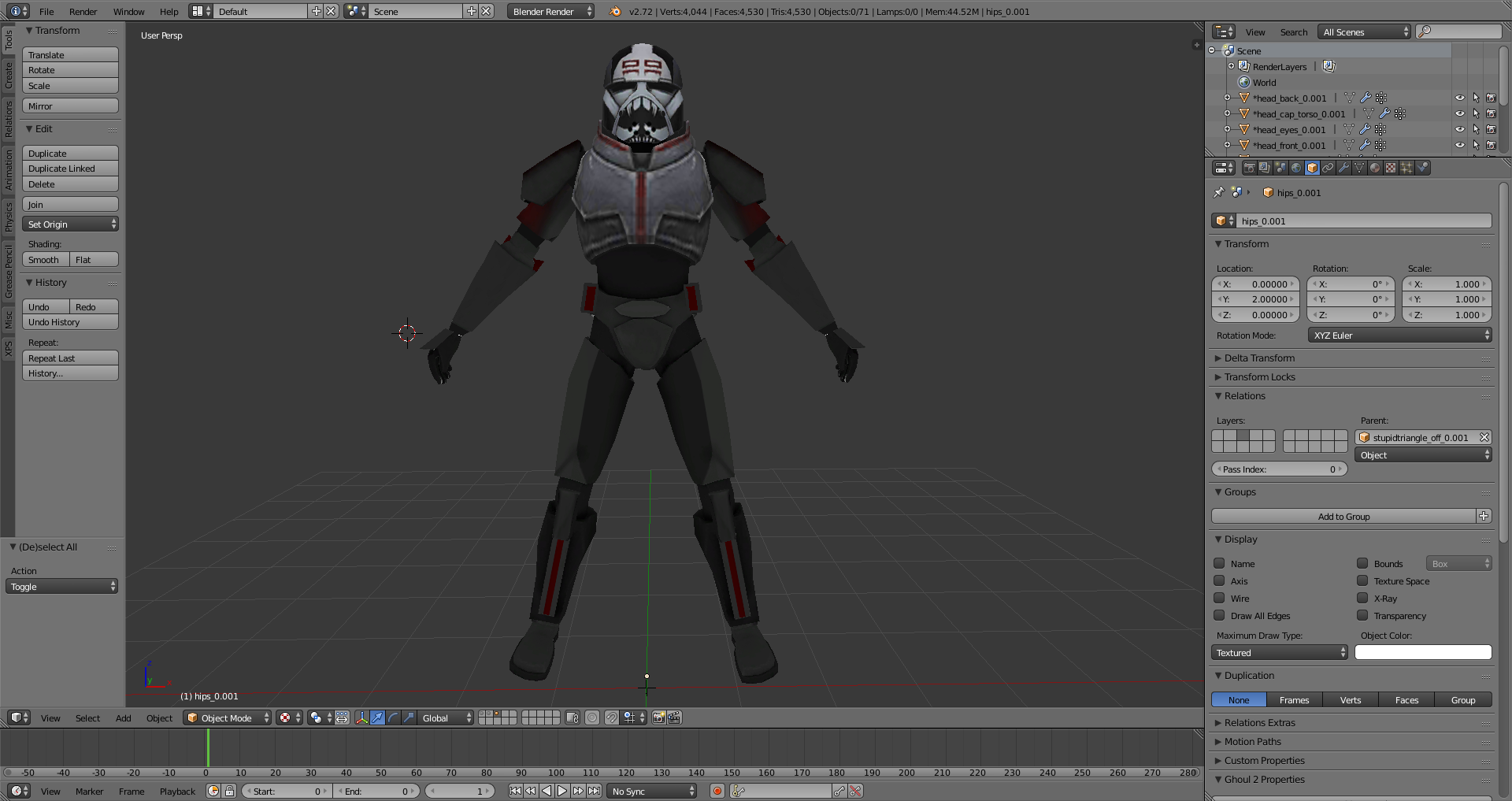Toggle renderability of head_front_0.001 camera icon
This screenshot has width=1512, height=801.
pos(1491,145)
